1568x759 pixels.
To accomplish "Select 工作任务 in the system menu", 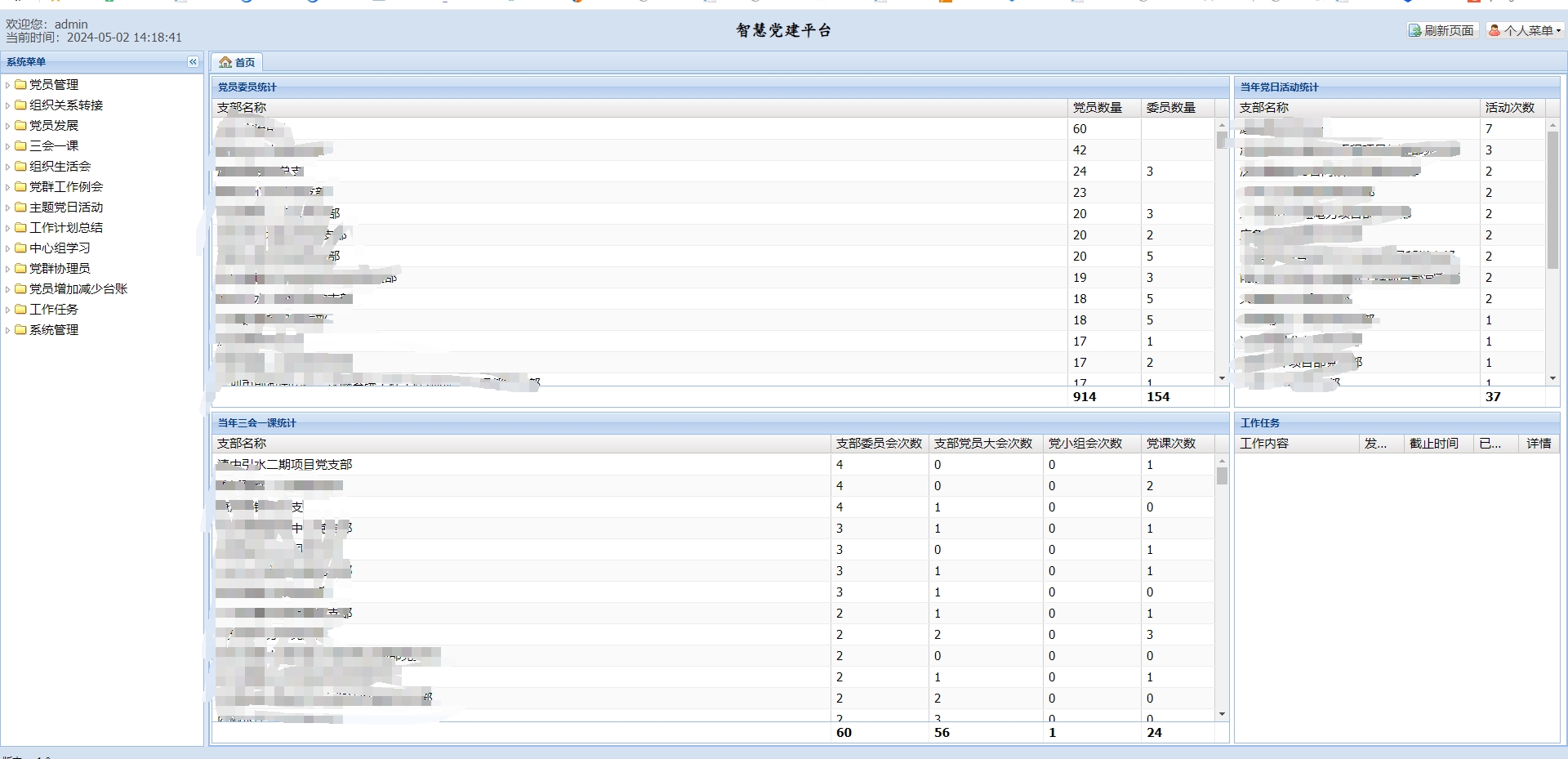I will tap(54, 309).
